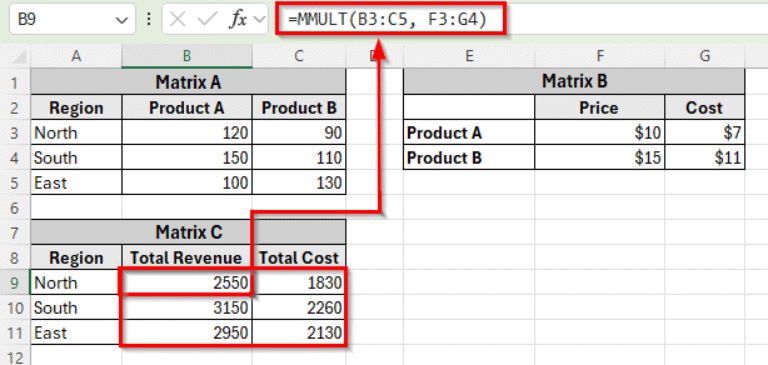Click the Matrix A title cell
This screenshot has width=768, height=365.
(x=188, y=82)
